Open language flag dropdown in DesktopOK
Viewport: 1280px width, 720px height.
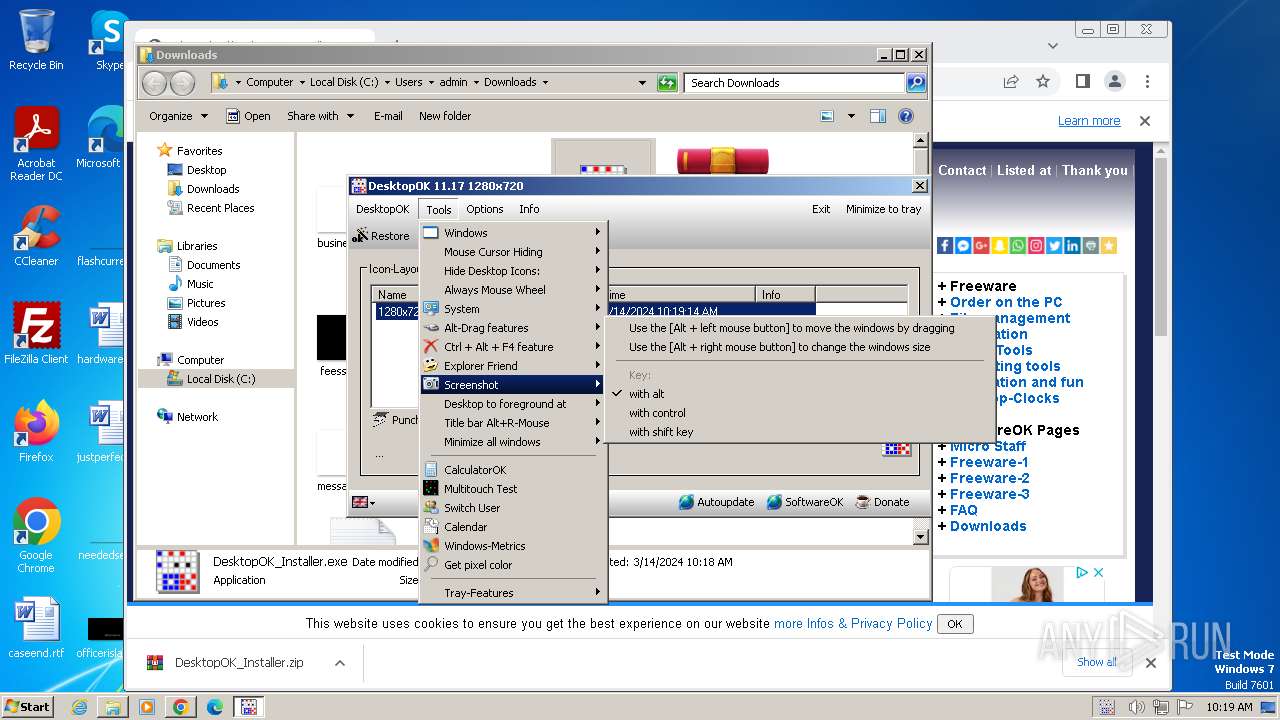pos(364,502)
